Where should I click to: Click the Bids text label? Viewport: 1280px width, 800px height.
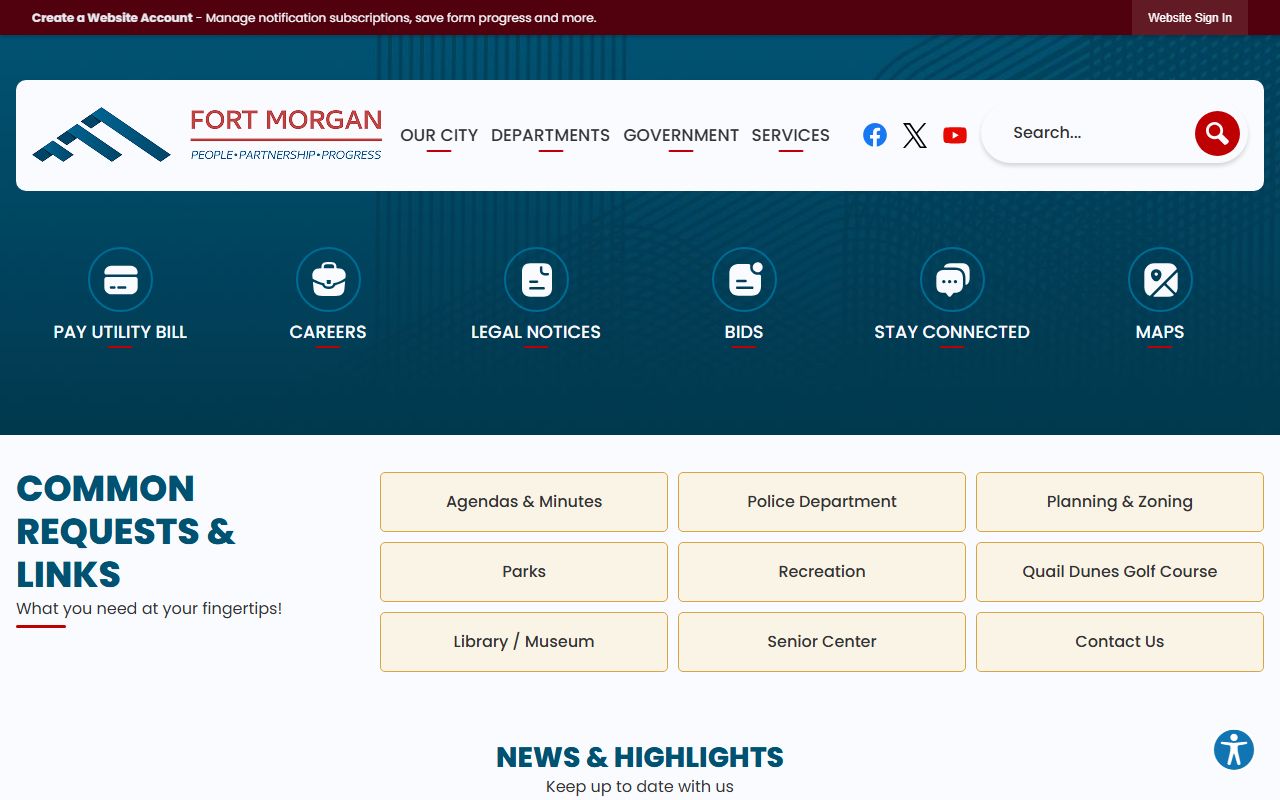pyautogui.click(x=744, y=332)
